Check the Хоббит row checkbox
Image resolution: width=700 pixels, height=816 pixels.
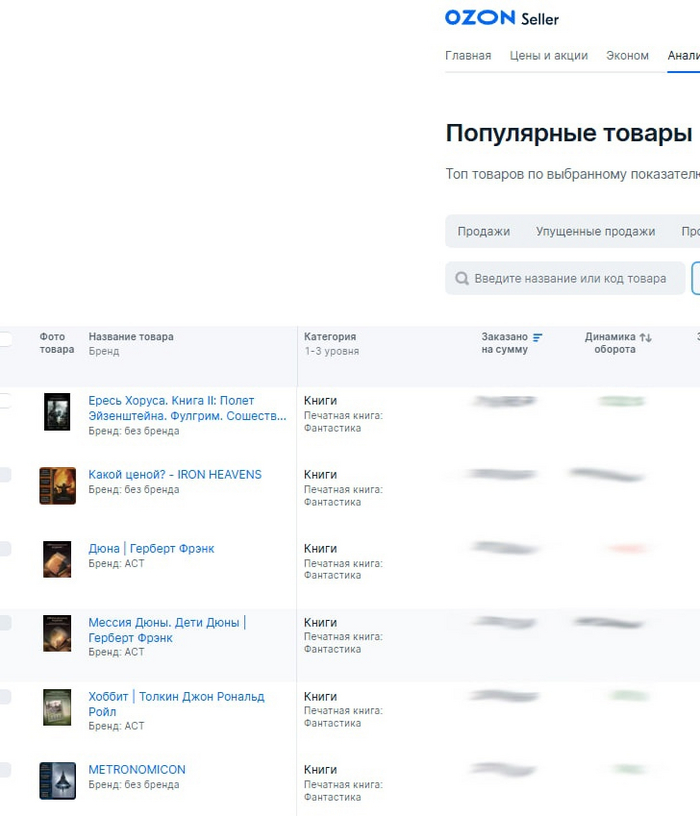5,696
